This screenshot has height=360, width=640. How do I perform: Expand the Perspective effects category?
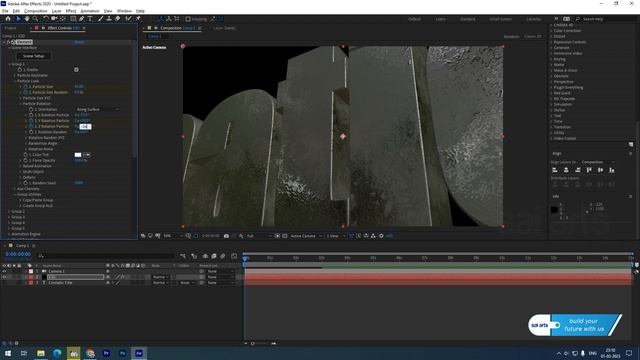[x=551, y=82]
